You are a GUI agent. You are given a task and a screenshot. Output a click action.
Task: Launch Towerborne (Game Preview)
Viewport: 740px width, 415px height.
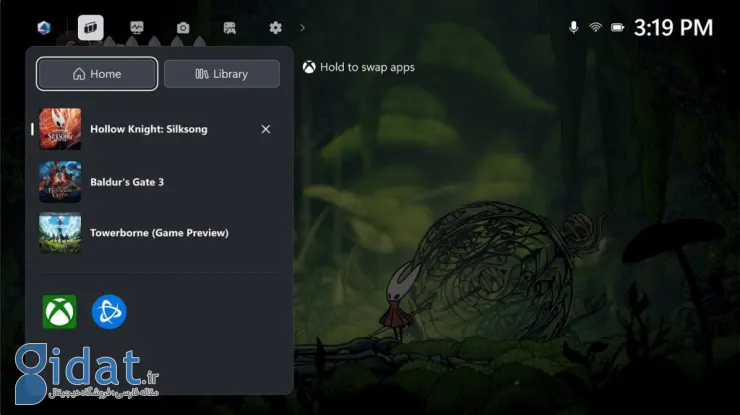pyautogui.click(x=158, y=233)
